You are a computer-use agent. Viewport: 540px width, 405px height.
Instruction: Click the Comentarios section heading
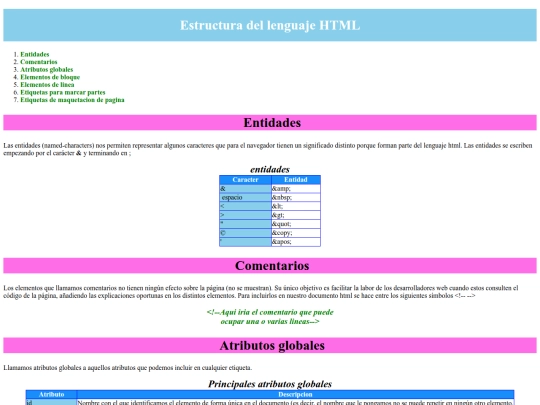click(x=270, y=266)
